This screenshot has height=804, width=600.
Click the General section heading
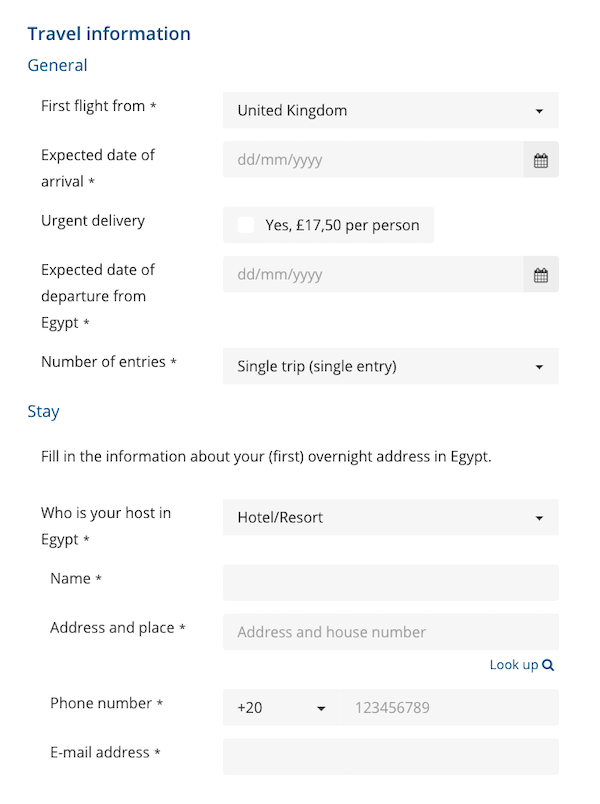coord(57,65)
